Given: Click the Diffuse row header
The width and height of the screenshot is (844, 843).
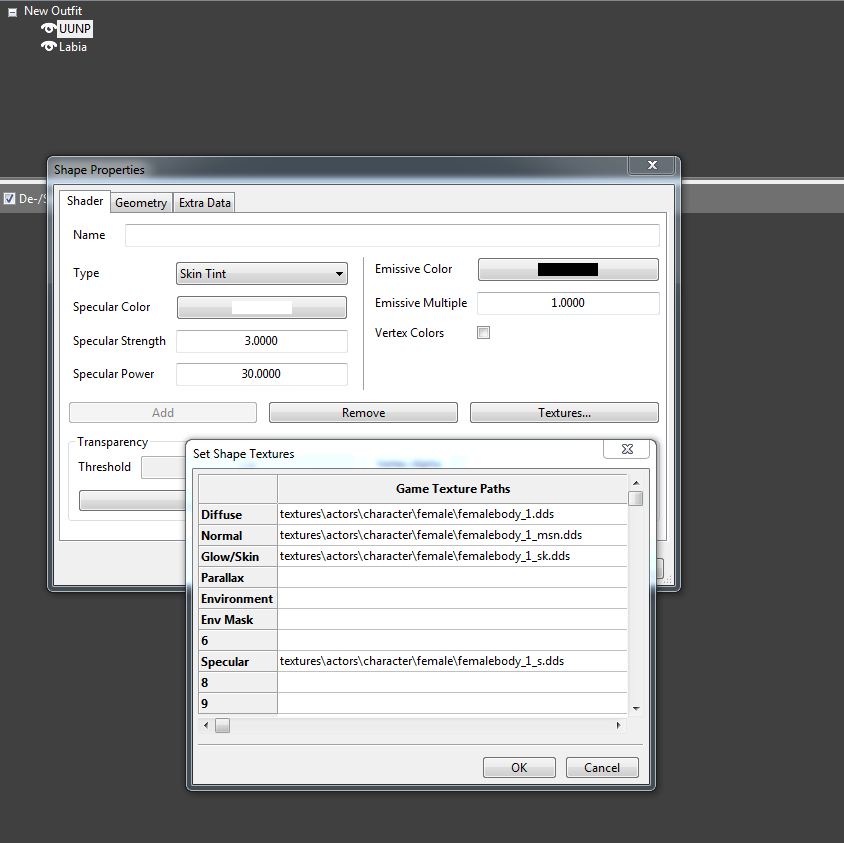Looking at the screenshot, I should pyautogui.click(x=238, y=514).
